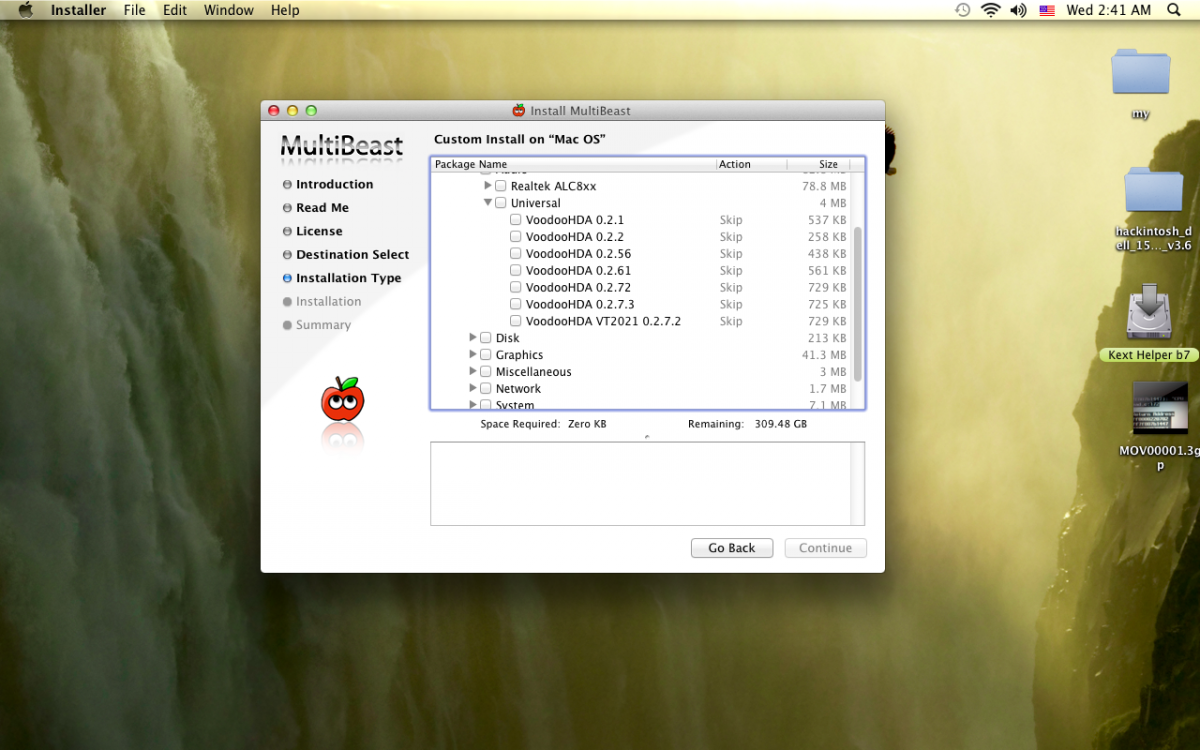Enable the Universal package checkbox
Image resolution: width=1200 pixels, height=750 pixels.
click(x=501, y=203)
